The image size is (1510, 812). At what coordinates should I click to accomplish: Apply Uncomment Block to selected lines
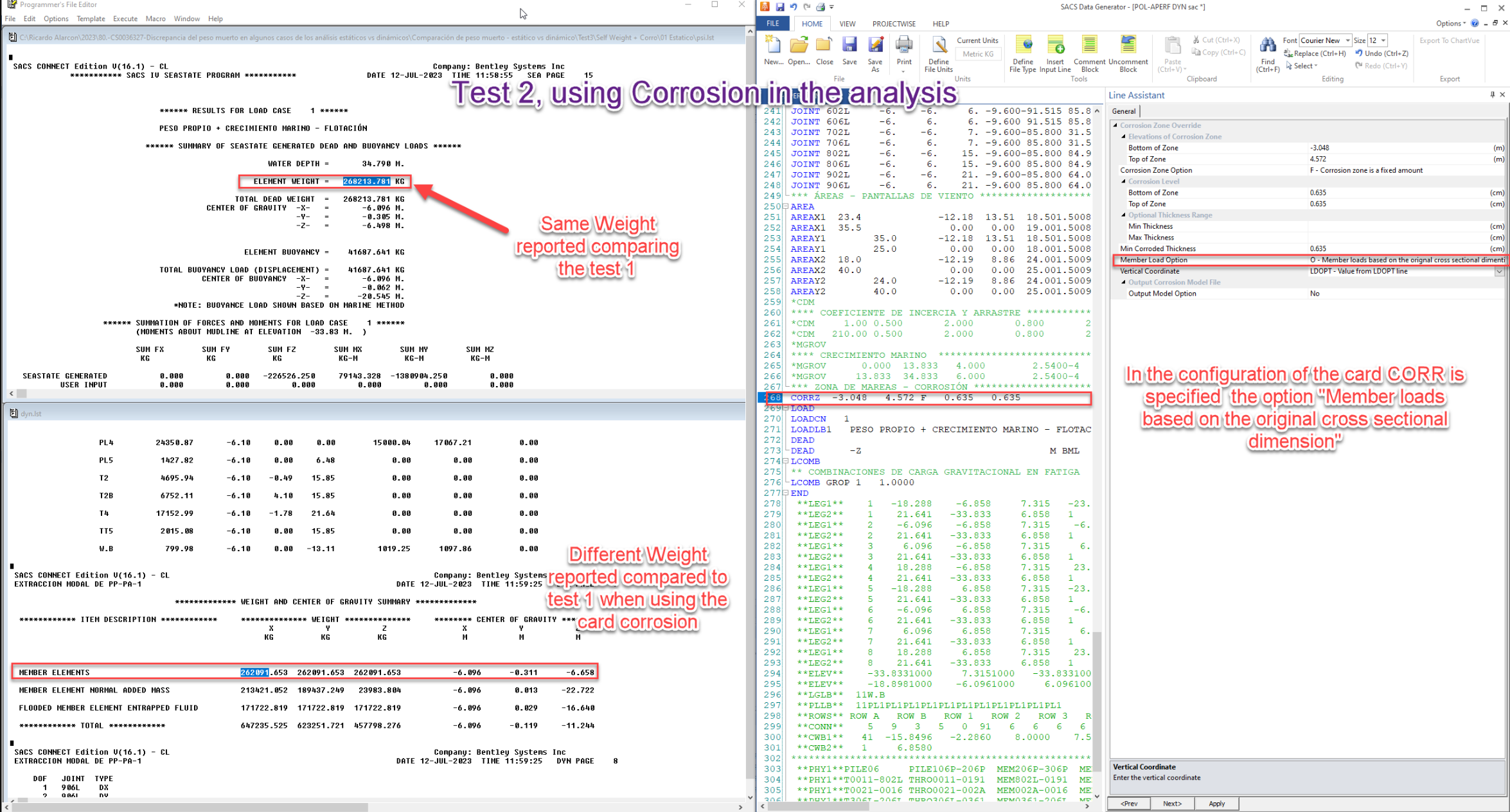pos(1128,55)
